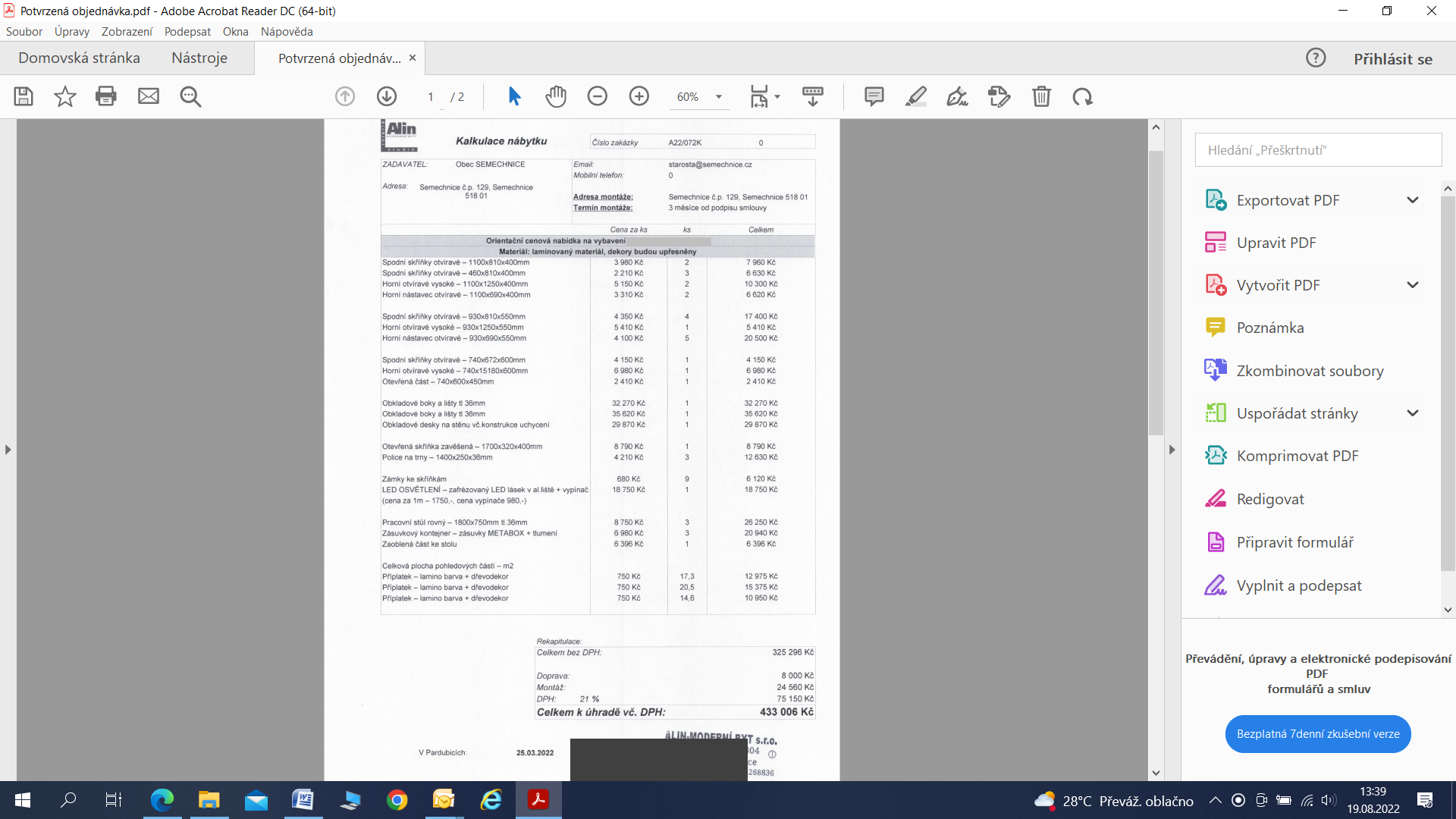Click the Bezplatná 7denní zkušební verze button

coord(1318,734)
